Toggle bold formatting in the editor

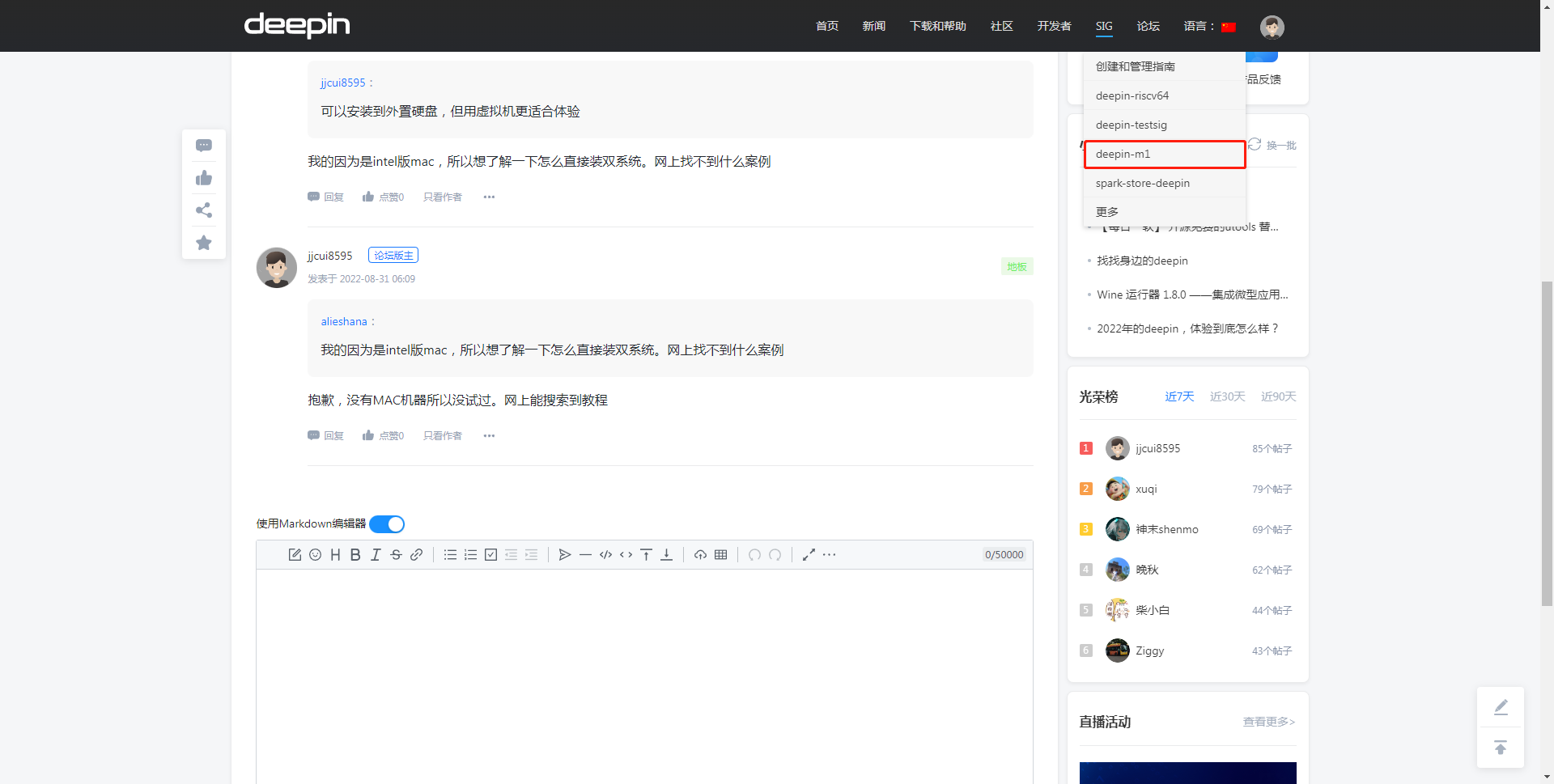click(x=355, y=554)
